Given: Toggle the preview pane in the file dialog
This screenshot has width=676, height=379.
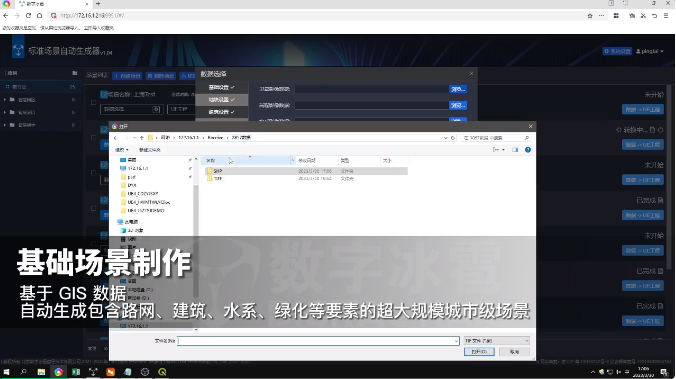Looking at the screenshot, I should click(x=515, y=150).
